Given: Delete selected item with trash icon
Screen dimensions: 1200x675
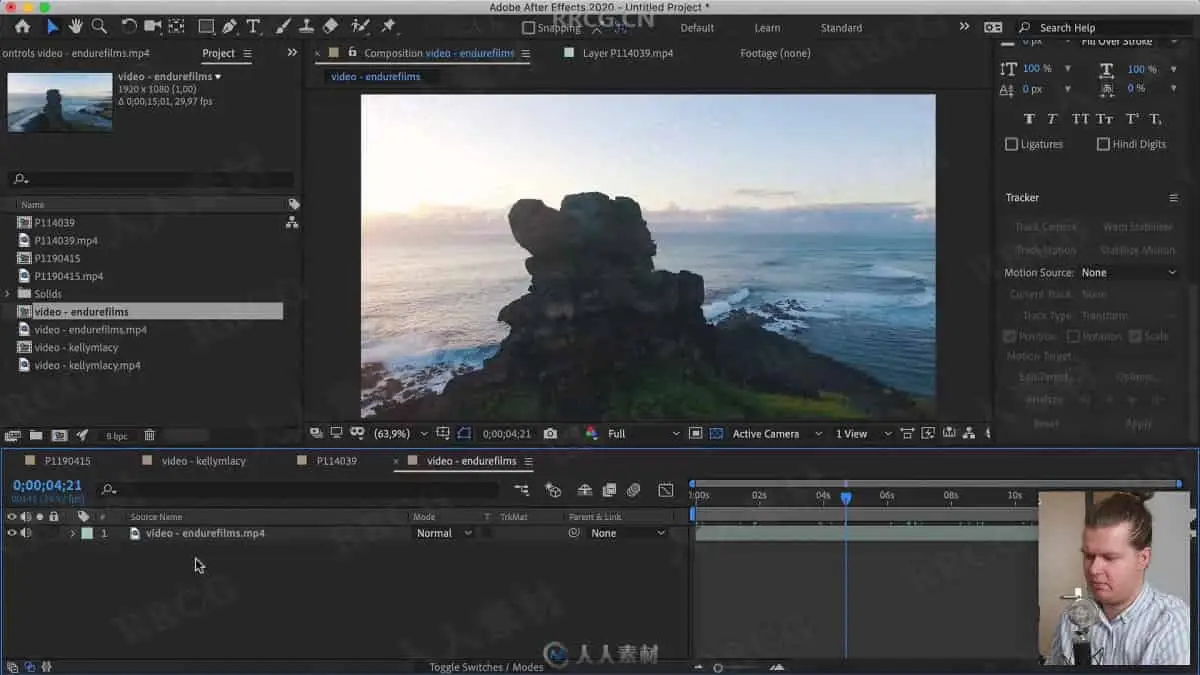Looking at the screenshot, I should pyautogui.click(x=149, y=436).
